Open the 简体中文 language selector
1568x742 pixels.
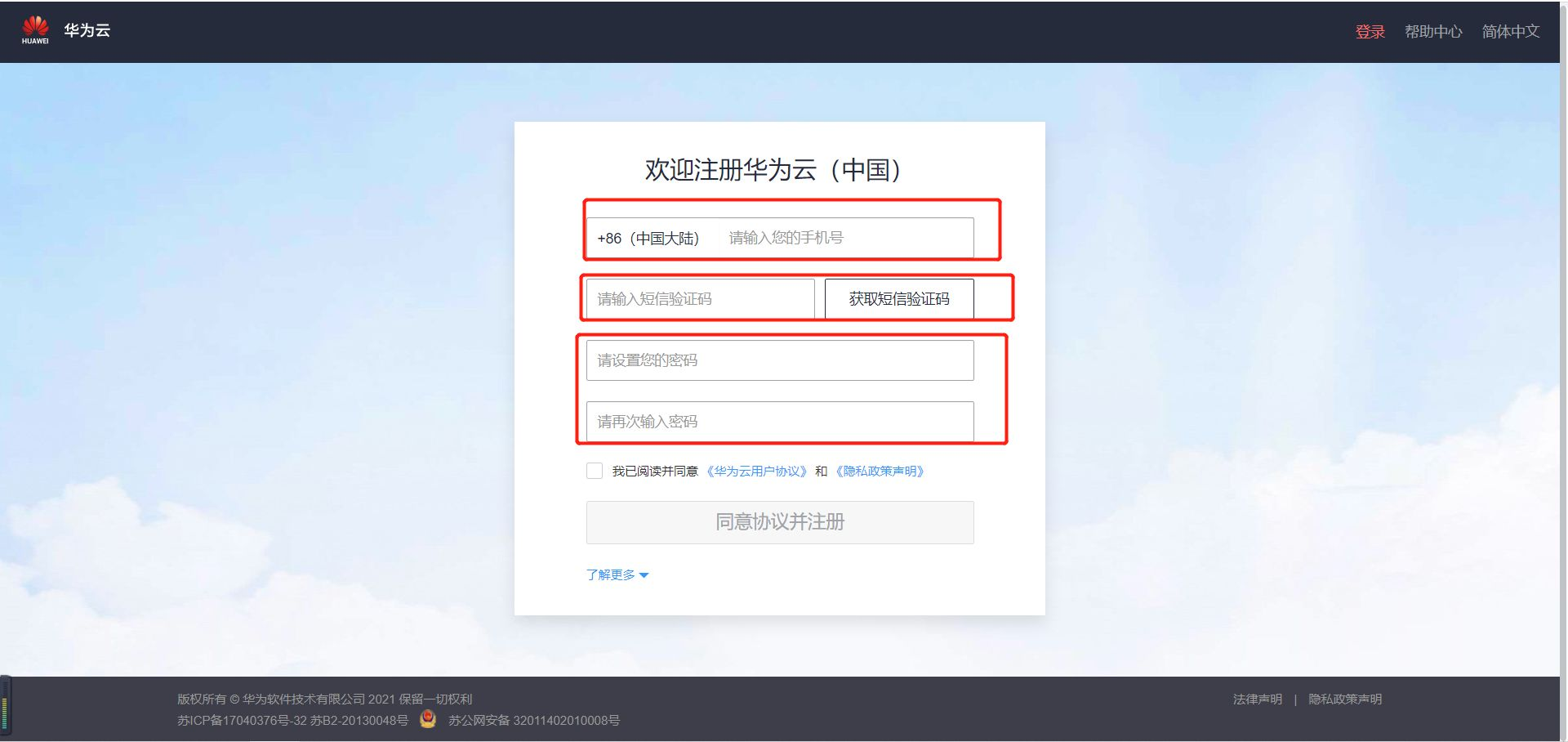point(1510,31)
